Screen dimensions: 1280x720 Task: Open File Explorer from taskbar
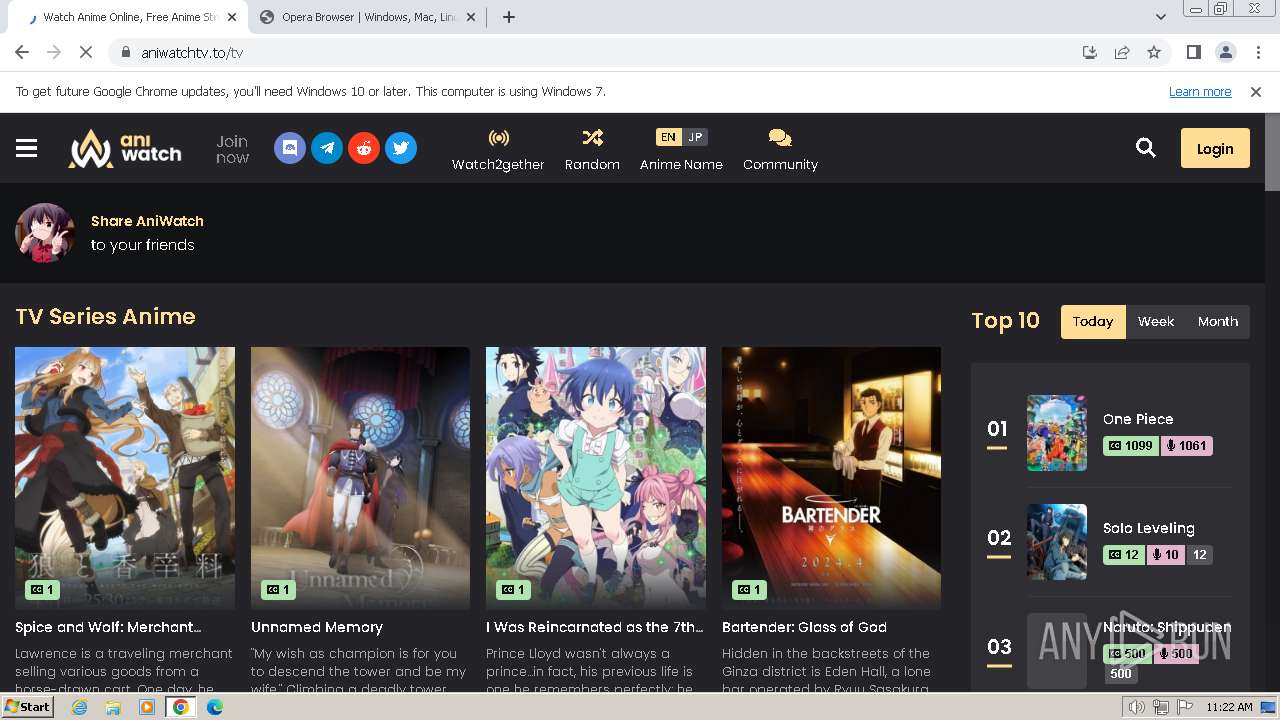pos(113,707)
